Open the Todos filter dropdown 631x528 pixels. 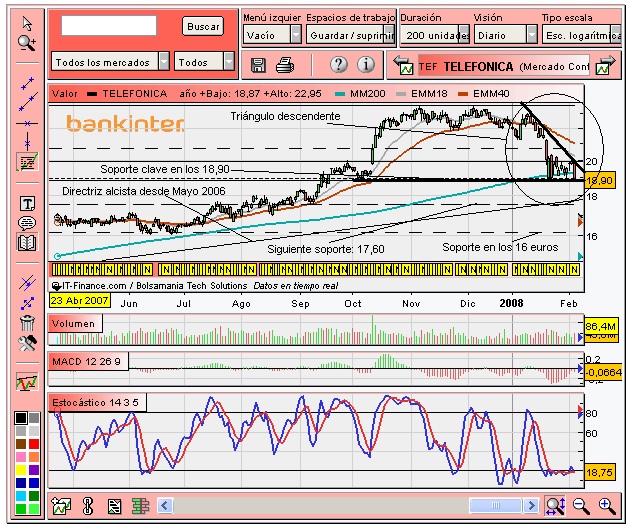point(204,62)
